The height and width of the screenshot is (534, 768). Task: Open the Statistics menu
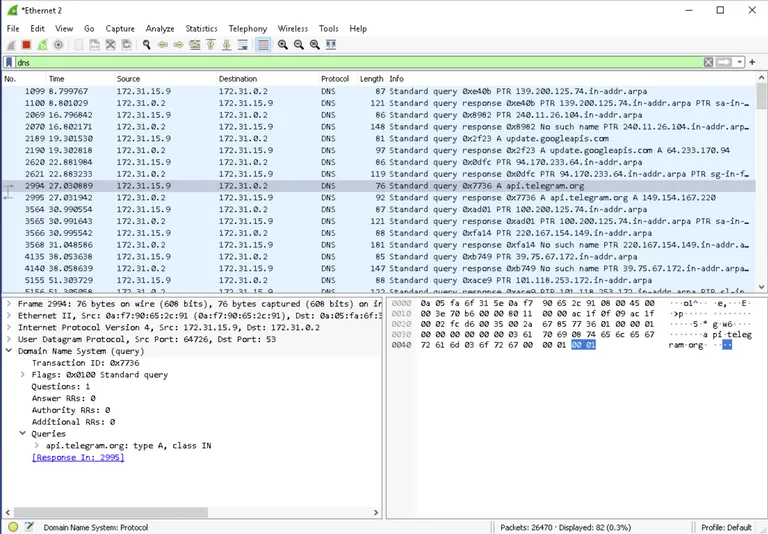201,28
